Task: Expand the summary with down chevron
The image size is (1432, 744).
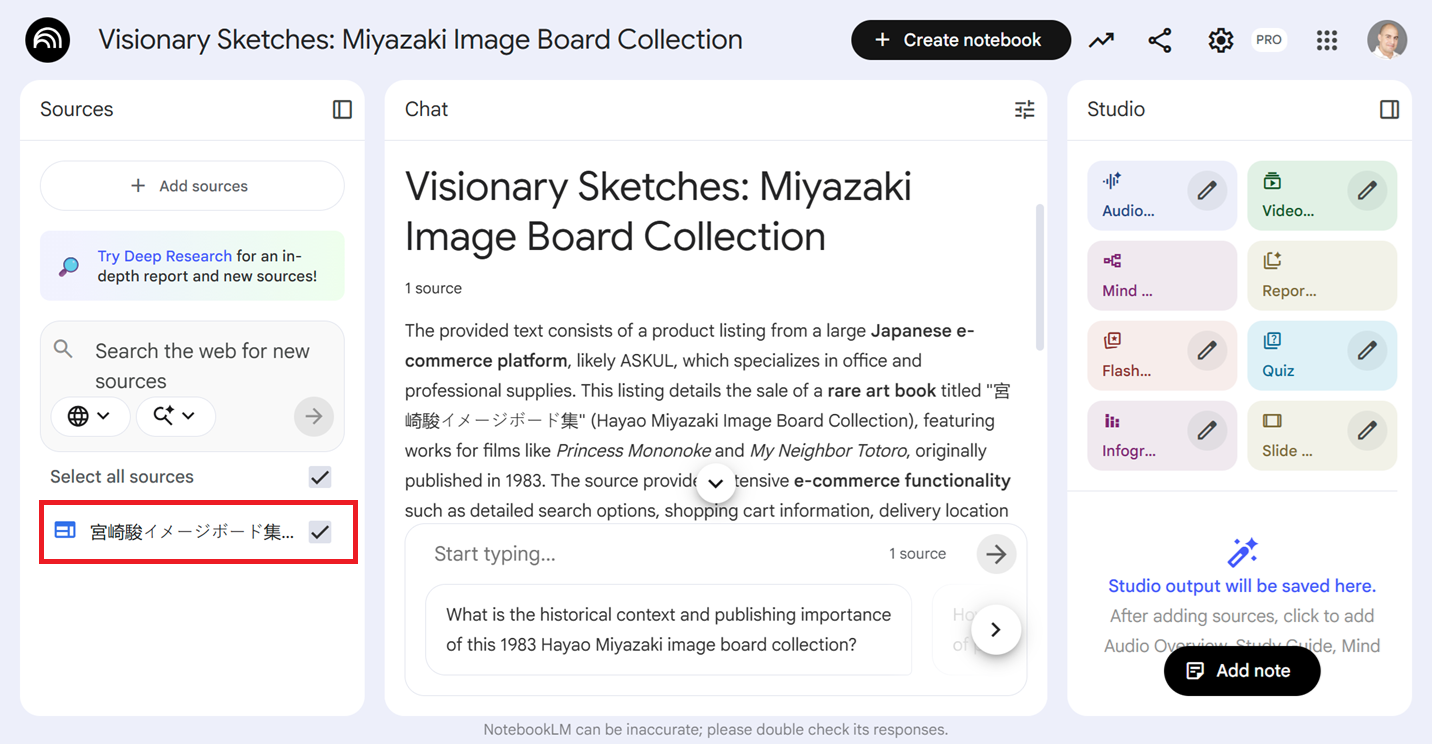Action: [716, 483]
